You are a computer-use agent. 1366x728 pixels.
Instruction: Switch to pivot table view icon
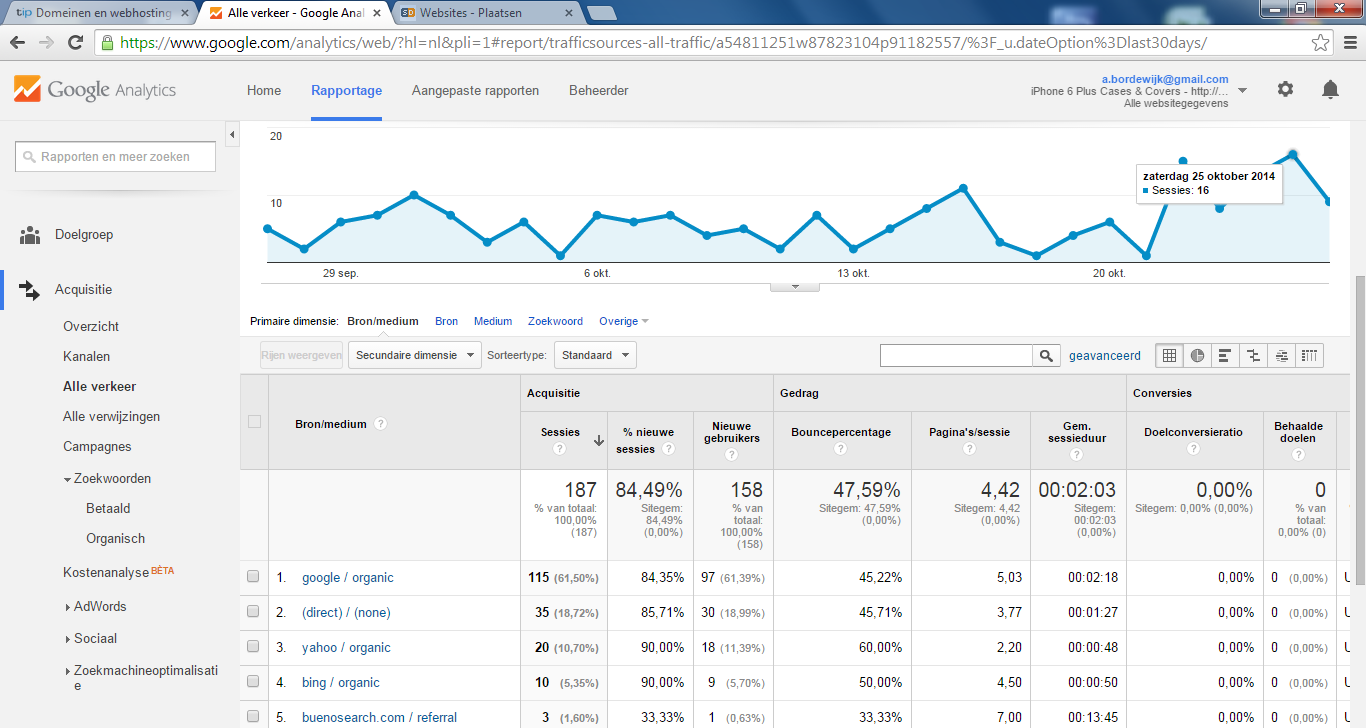[1309, 355]
